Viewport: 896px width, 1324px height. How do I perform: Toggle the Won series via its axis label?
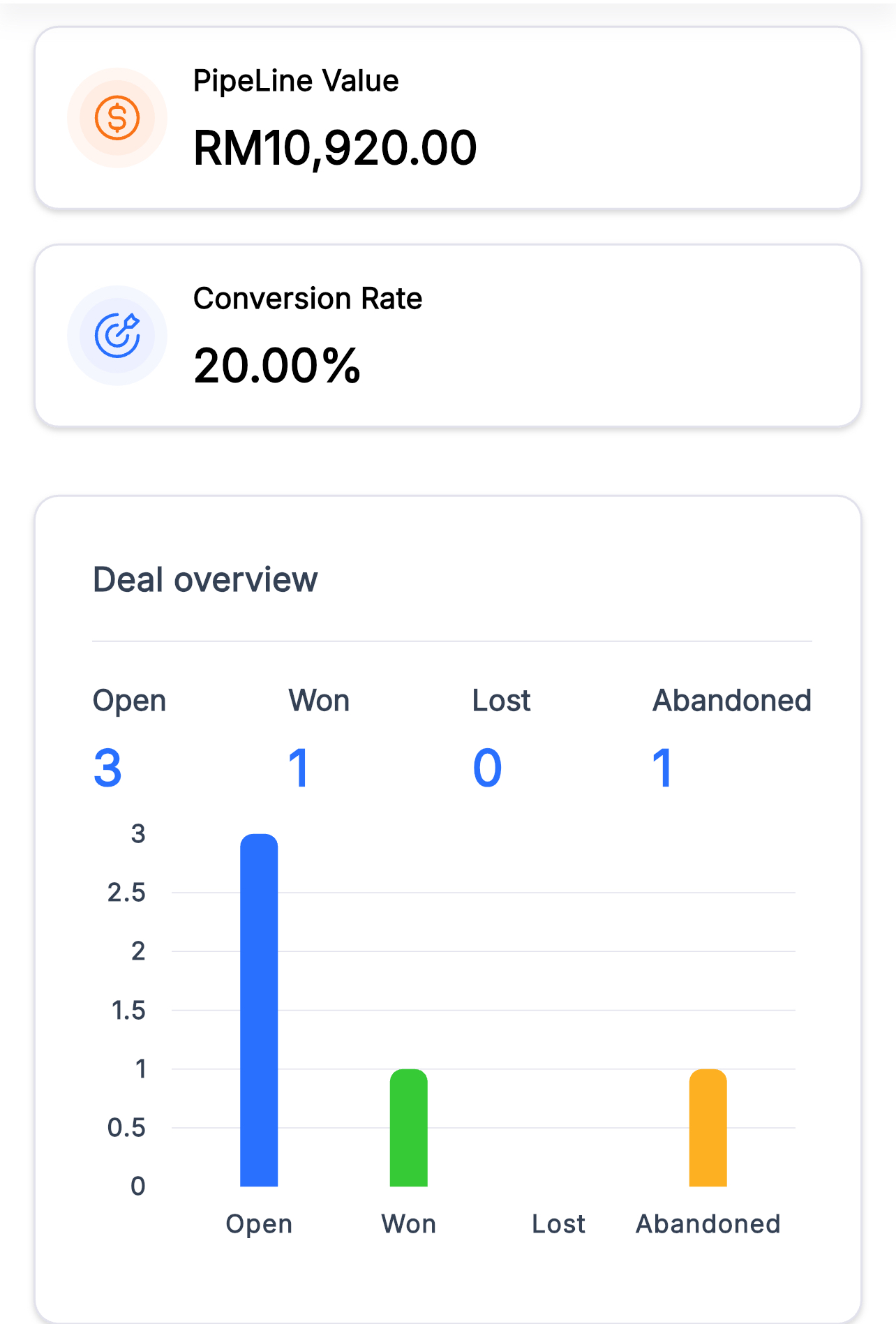(x=409, y=1223)
